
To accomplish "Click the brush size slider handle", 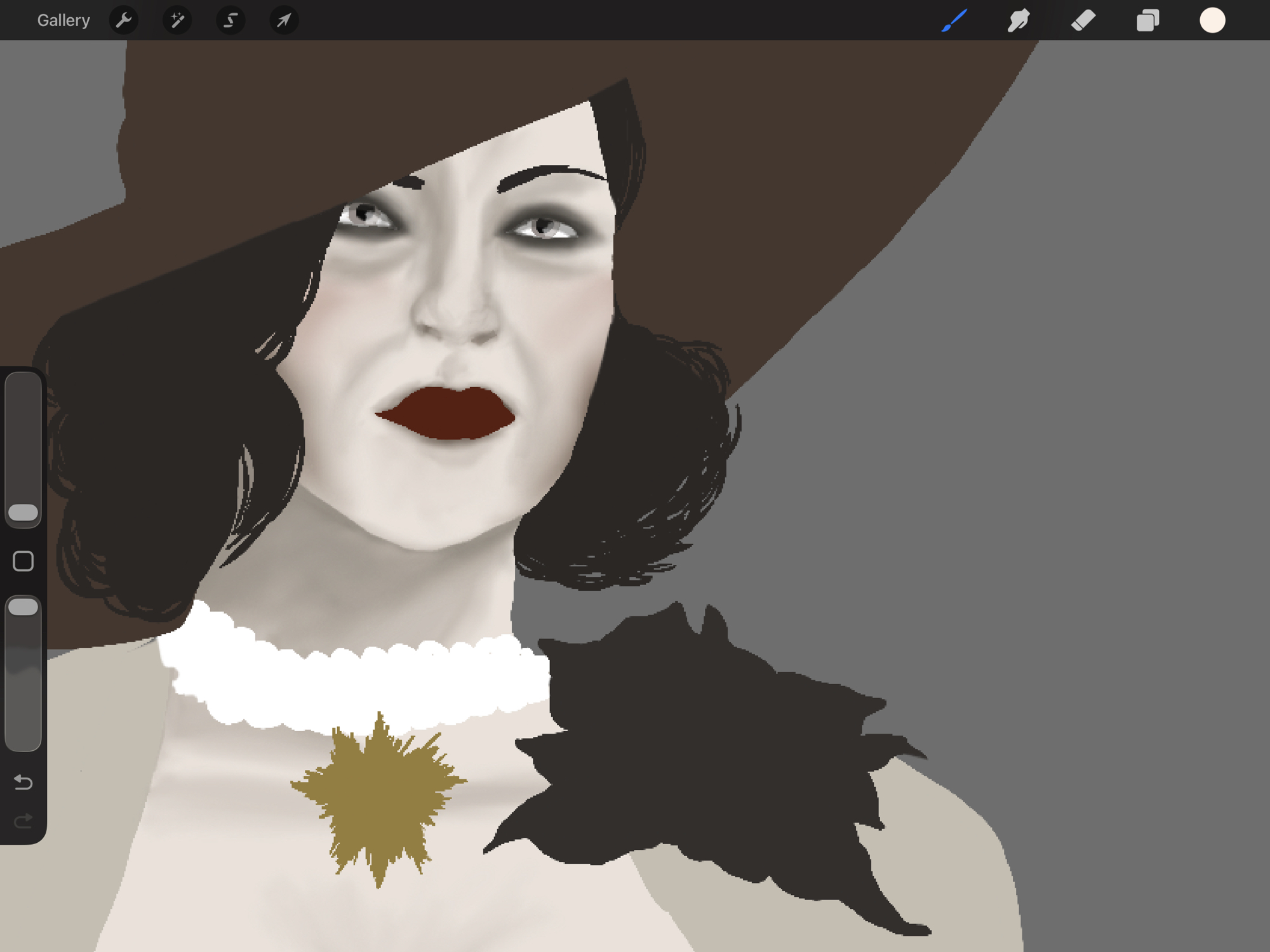I will pos(23,513).
